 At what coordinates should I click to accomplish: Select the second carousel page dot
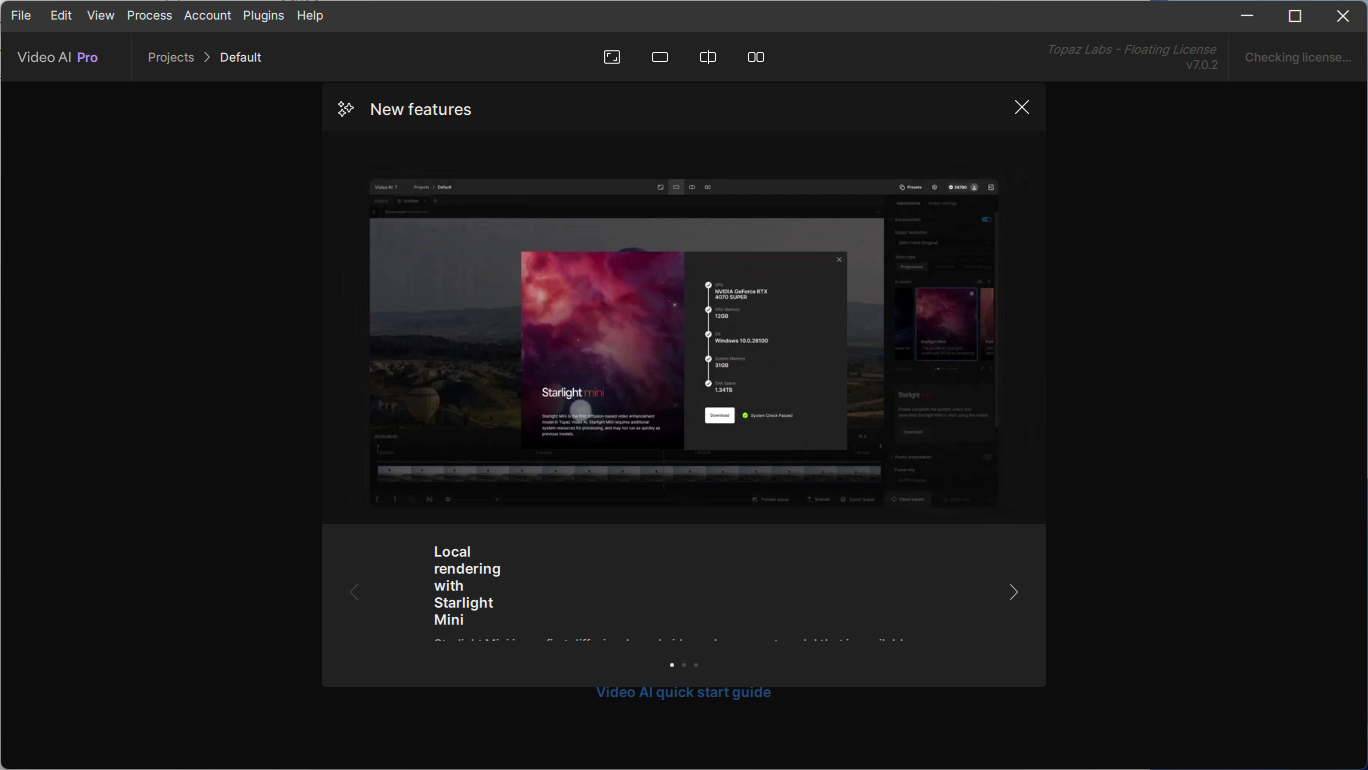684,664
